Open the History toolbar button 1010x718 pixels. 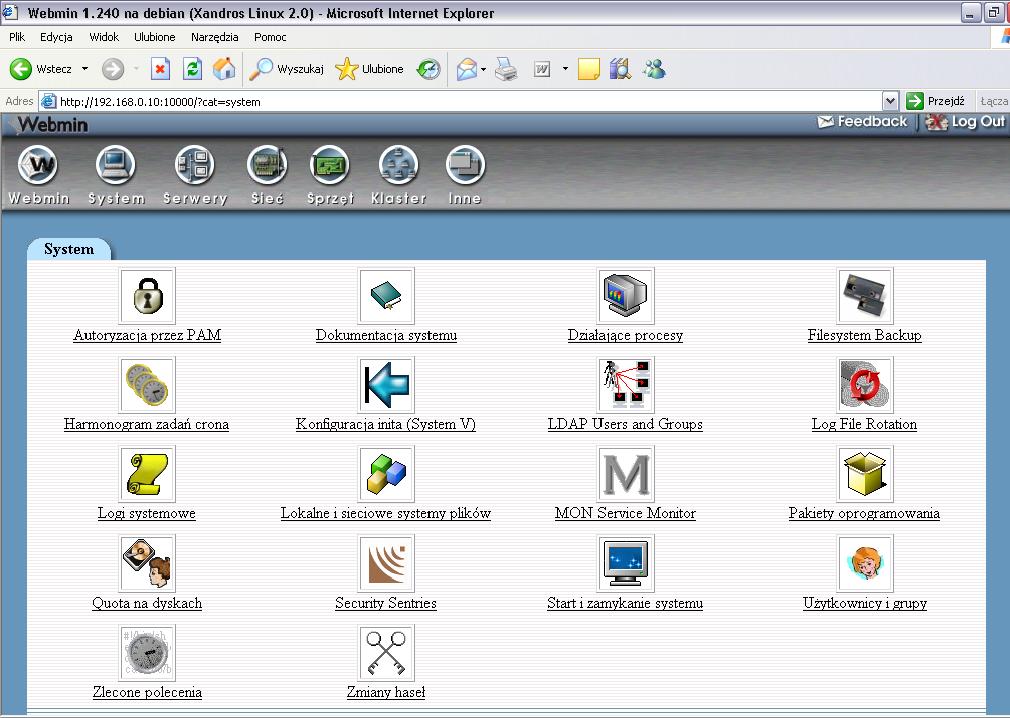(429, 69)
